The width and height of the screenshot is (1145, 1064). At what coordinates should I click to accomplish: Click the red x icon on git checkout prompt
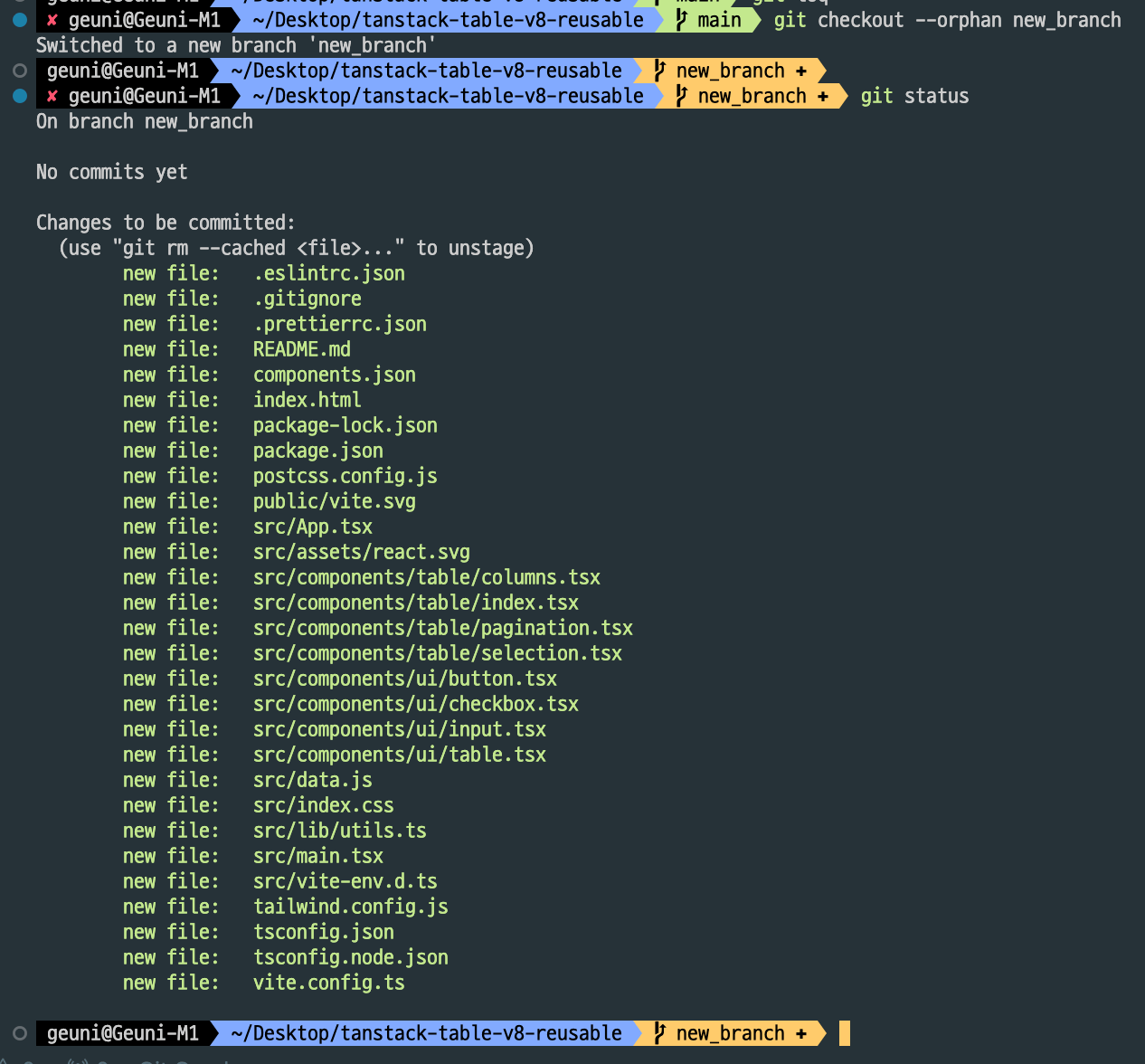point(52,20)
